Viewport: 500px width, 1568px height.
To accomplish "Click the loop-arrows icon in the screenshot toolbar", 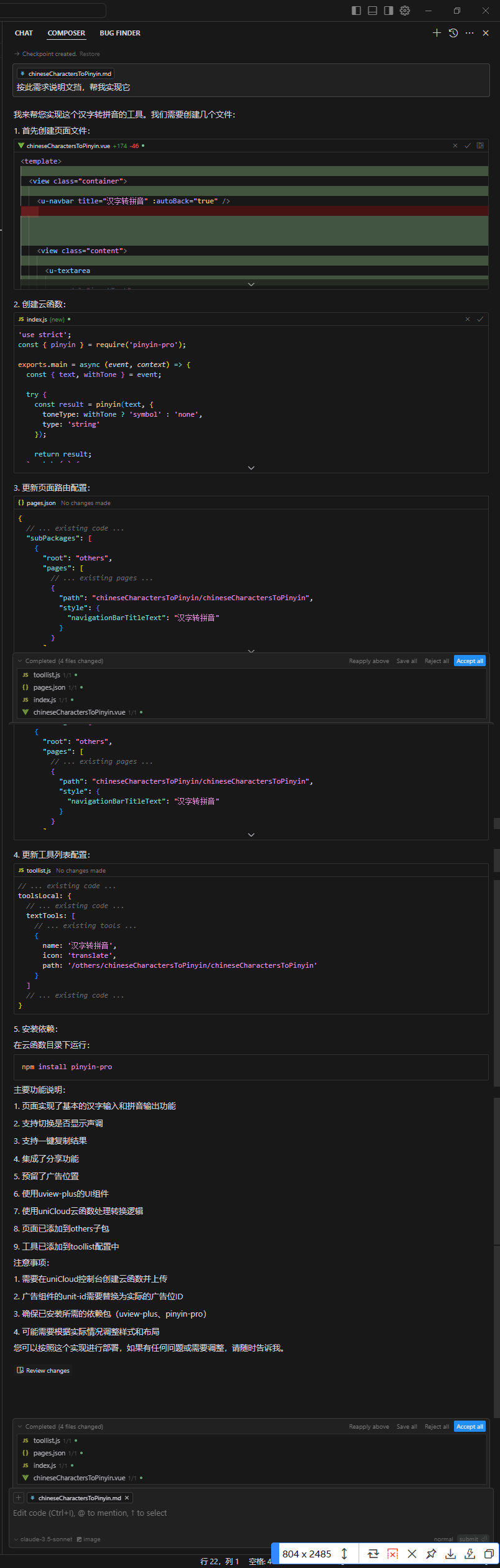I will 373,1554.
